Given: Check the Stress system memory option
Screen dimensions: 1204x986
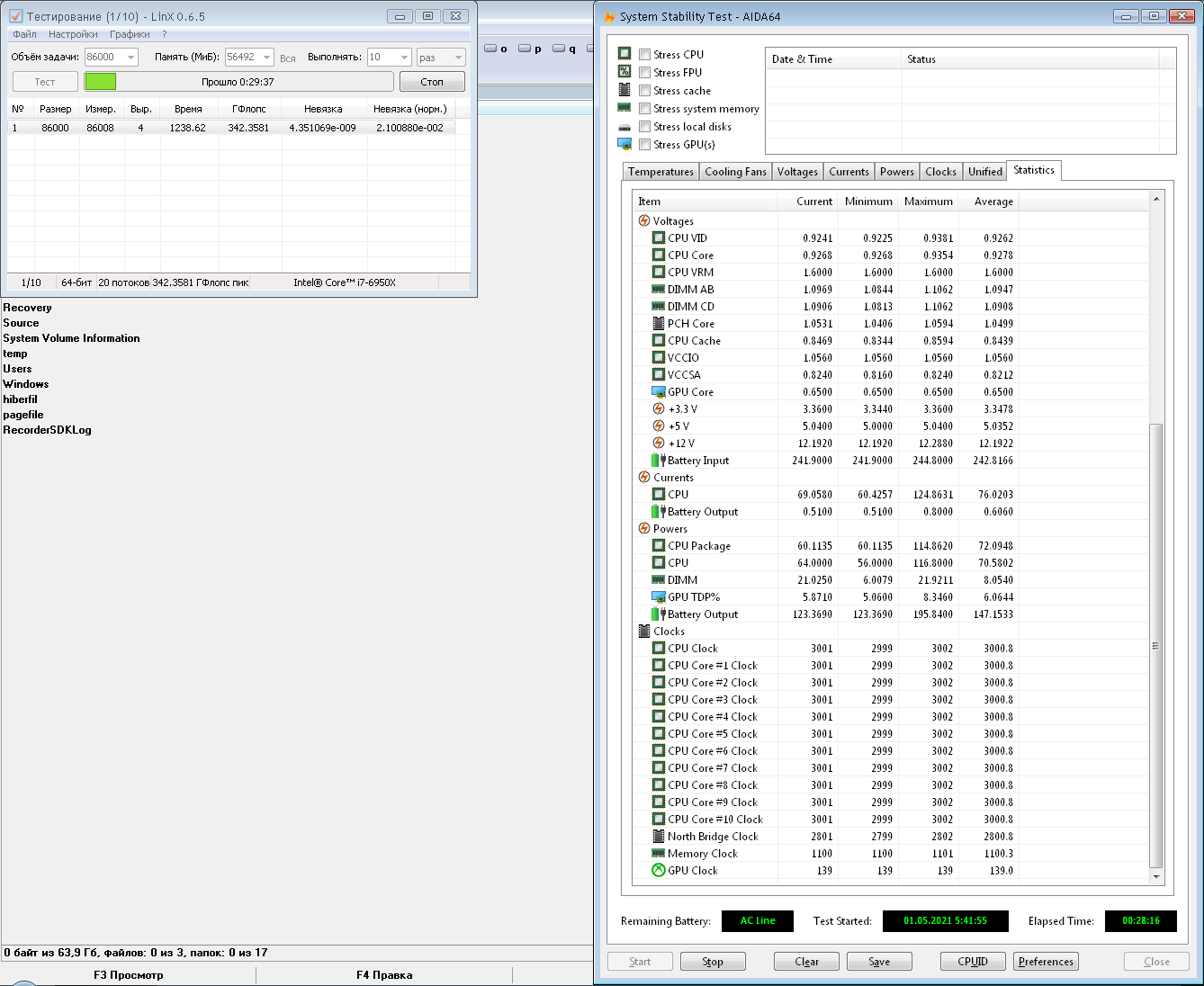Looking at the screenshot, I should tap(644, 108).
